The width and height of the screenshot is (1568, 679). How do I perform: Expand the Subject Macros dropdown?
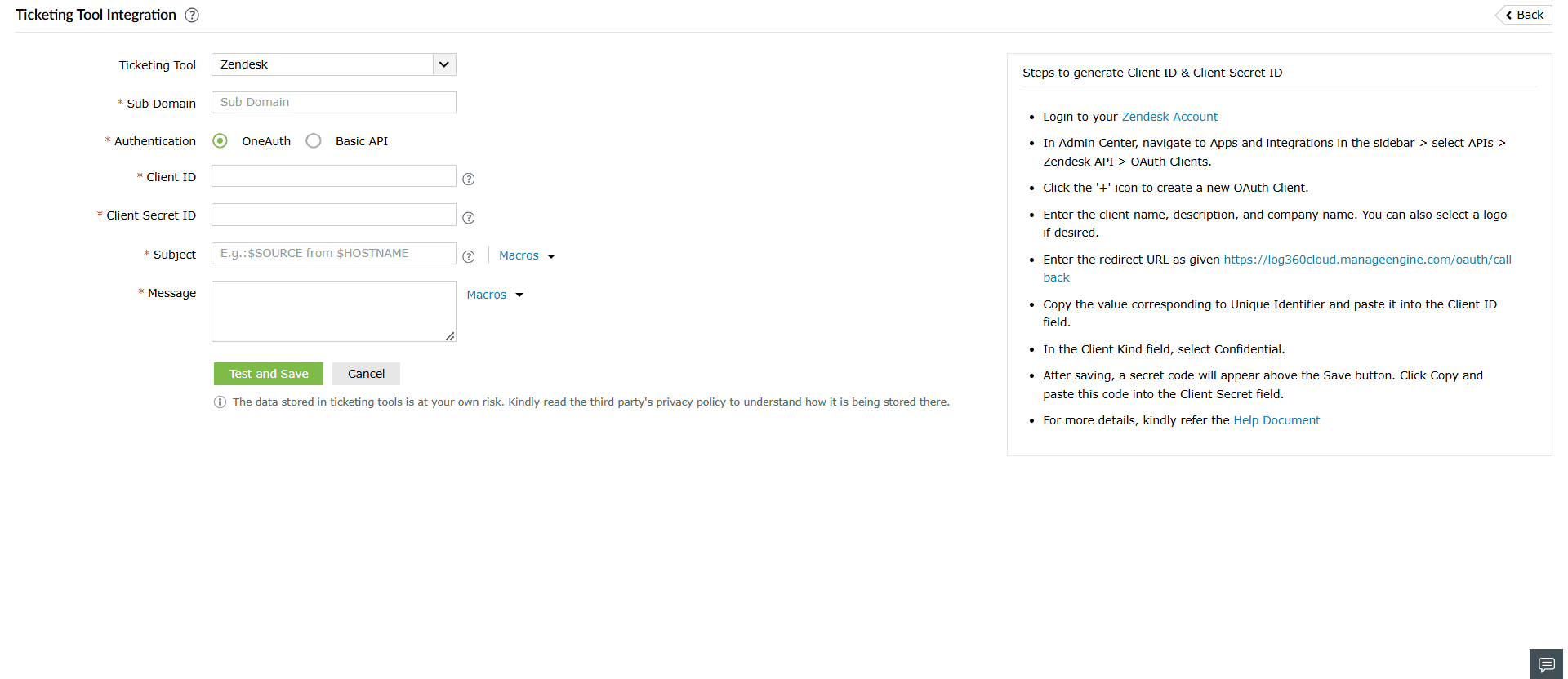tap(527, 255)
